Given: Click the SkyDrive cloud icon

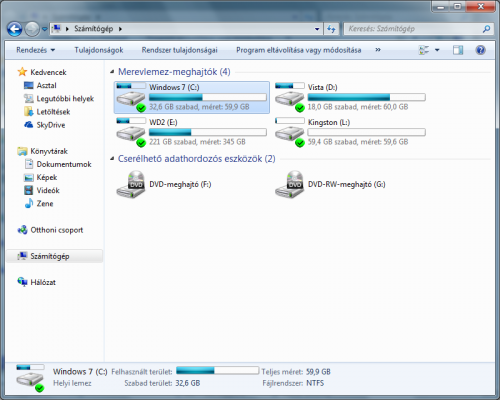Looking at the screenshot, I should [28, 125].
